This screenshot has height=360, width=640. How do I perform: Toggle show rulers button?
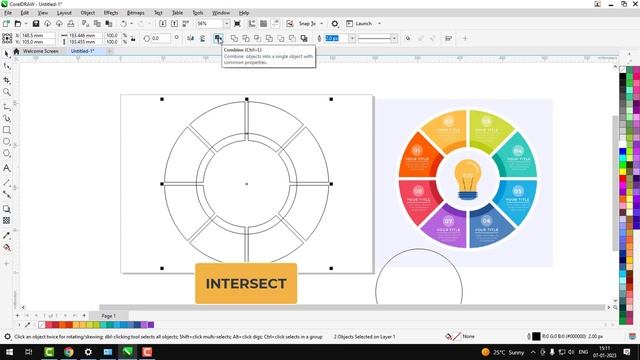coord(252,24)
